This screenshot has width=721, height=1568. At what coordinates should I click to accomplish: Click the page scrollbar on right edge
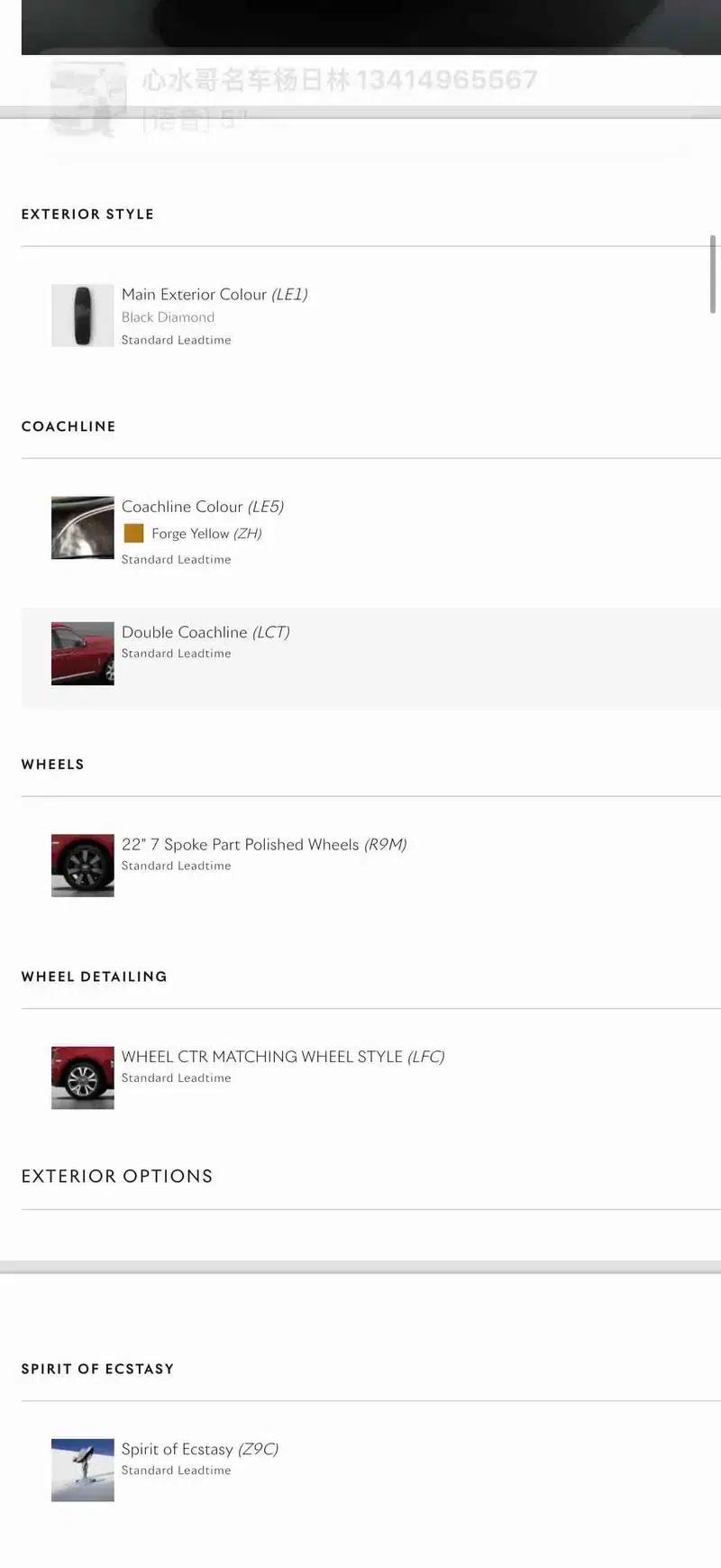[713, 274]
